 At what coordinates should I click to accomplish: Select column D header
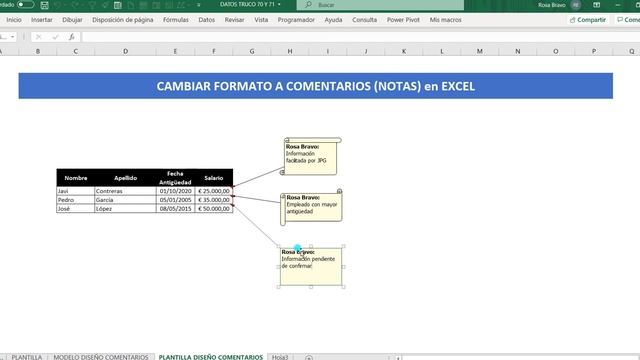coord(125,51)
